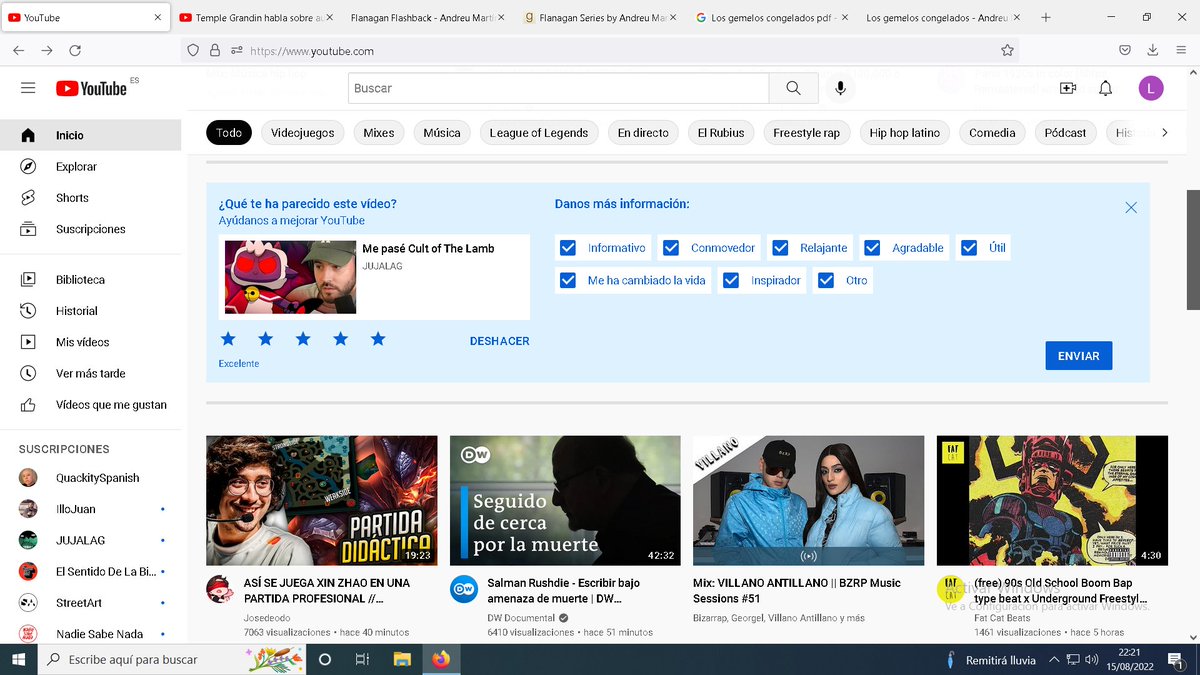Viewport: 1200px width, 675px height.
Task: Open the account avatar menu
Action: coord(1151,88)
